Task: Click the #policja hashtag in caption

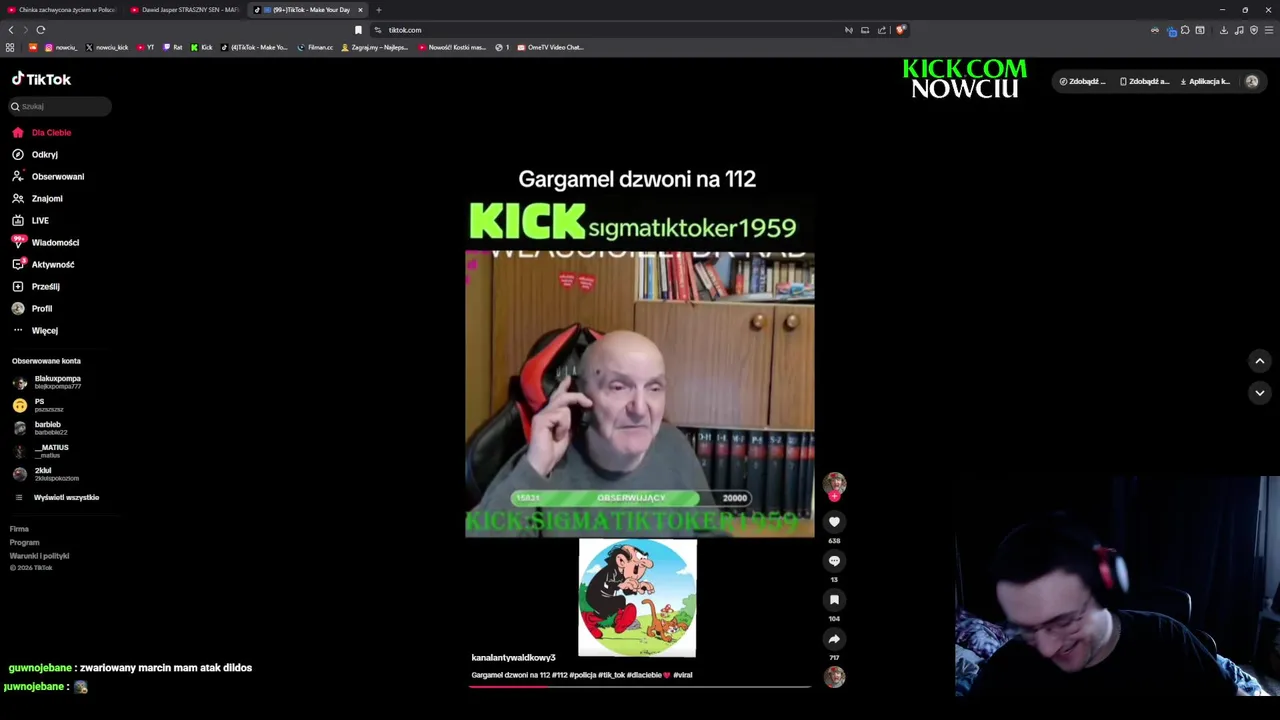Action: click(x=583, y=676)
